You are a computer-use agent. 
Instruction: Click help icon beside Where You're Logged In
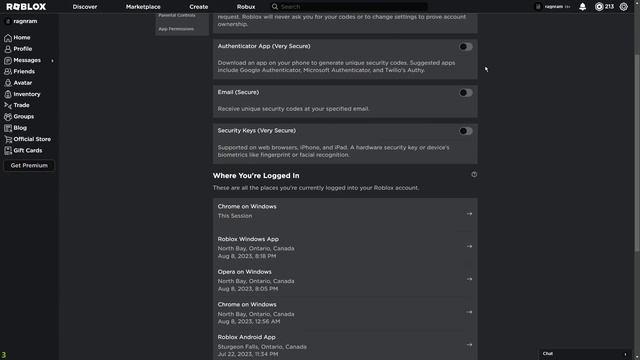pyautogui.click(x=474, y=174)
